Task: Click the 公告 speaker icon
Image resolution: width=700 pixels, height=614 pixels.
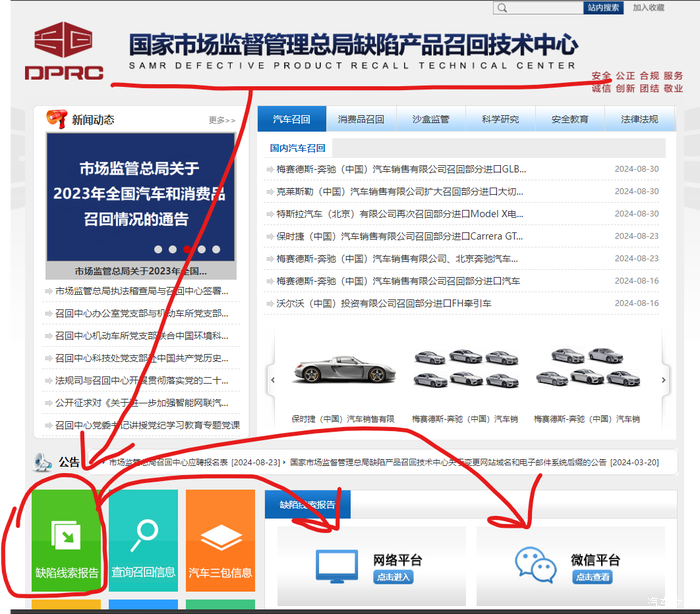Action: [43, 462]
